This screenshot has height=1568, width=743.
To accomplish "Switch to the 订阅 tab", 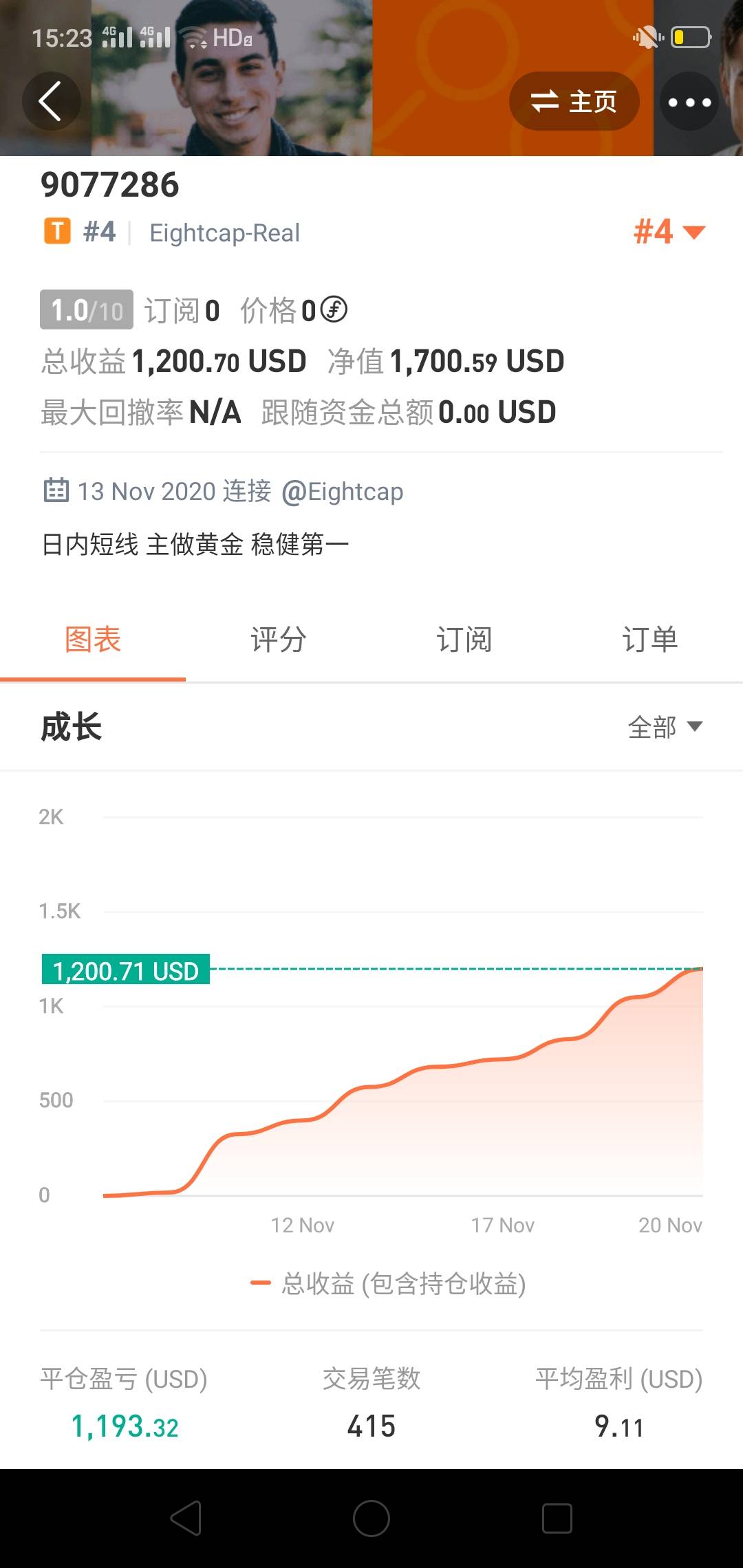I will pos(464,640).
